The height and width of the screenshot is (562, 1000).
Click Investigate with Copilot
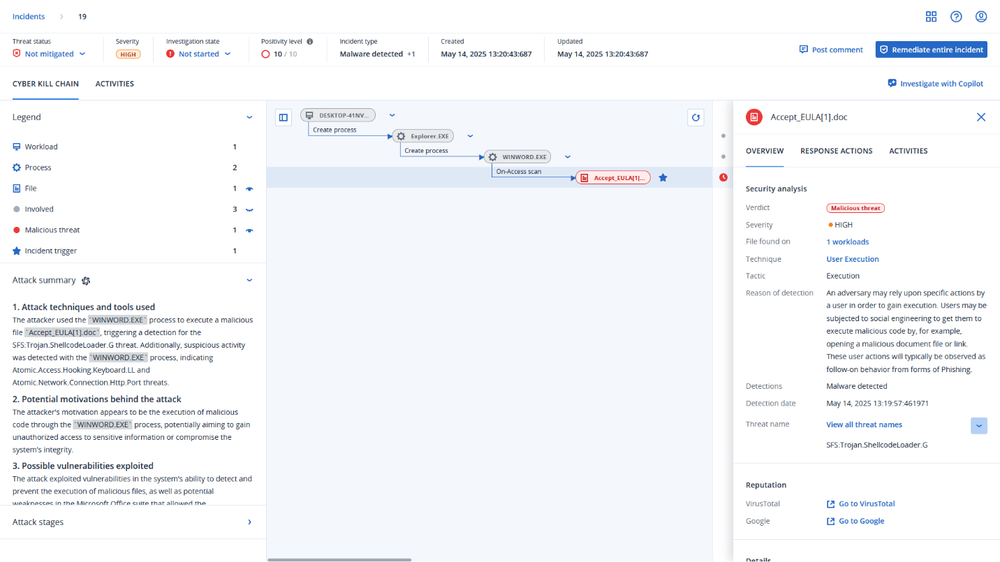click(936, 84)
